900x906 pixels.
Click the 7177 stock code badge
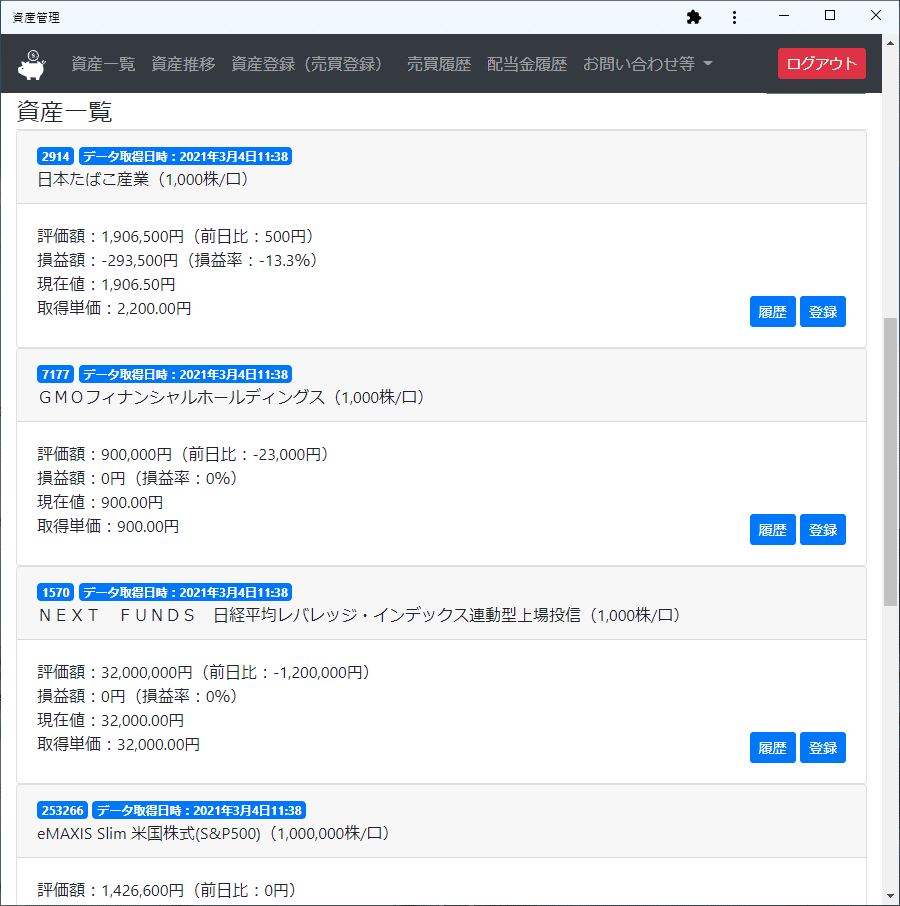(x=55, y=374)
